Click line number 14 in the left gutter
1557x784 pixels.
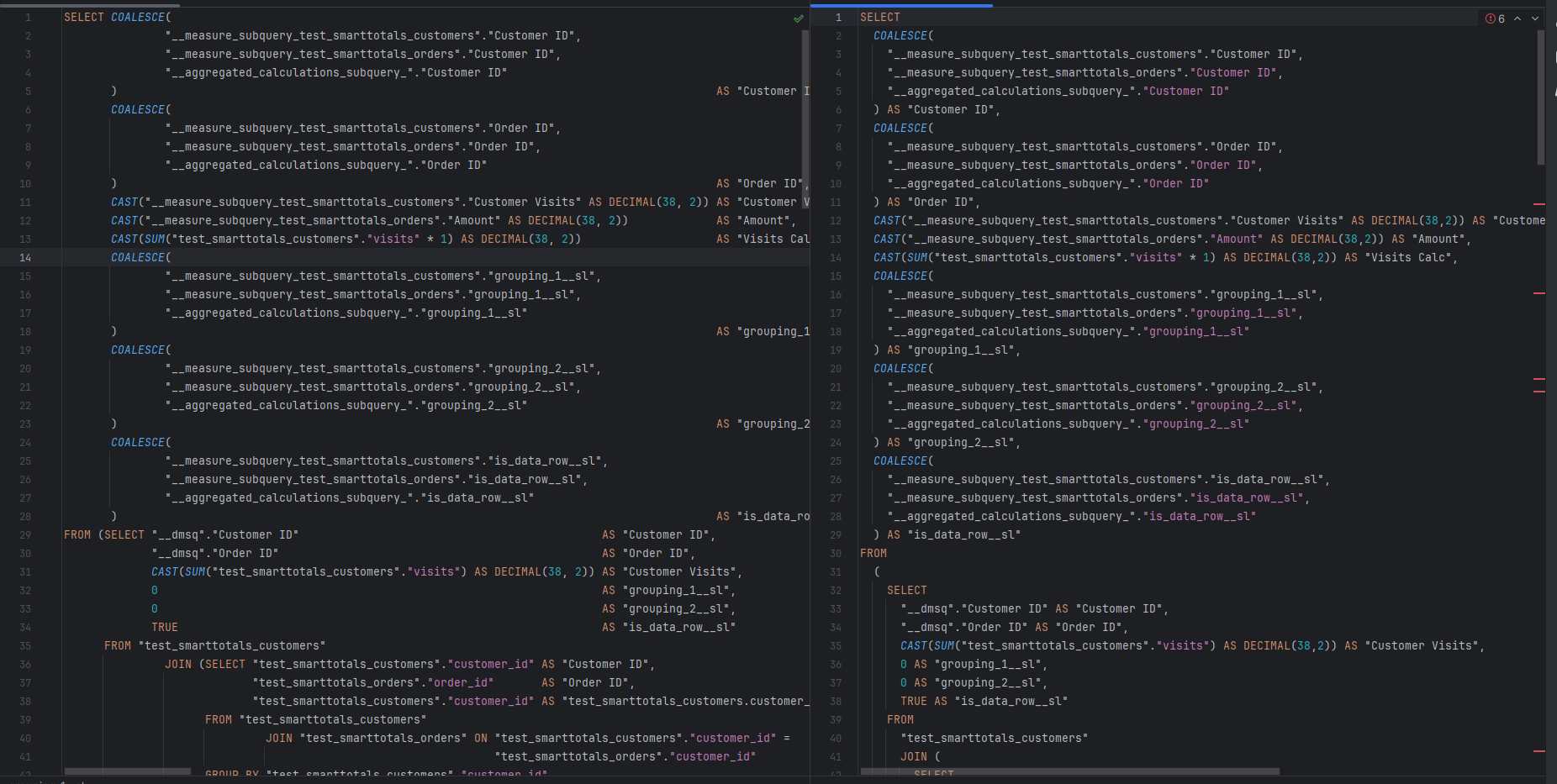pyautogui.click(x=25, y=258)
